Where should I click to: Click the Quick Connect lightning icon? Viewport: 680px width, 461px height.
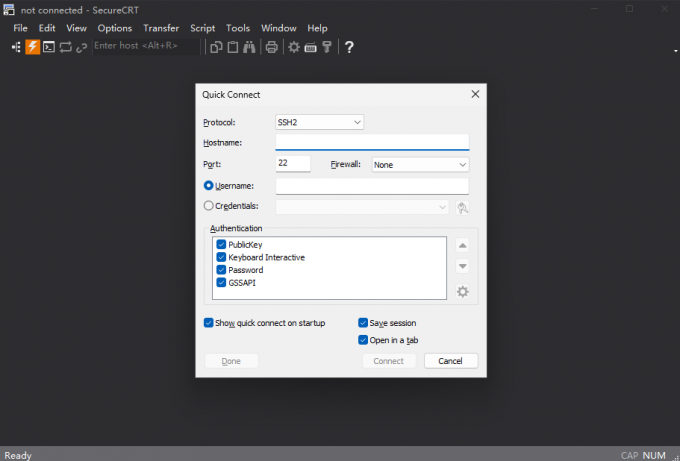pos(33,47)
